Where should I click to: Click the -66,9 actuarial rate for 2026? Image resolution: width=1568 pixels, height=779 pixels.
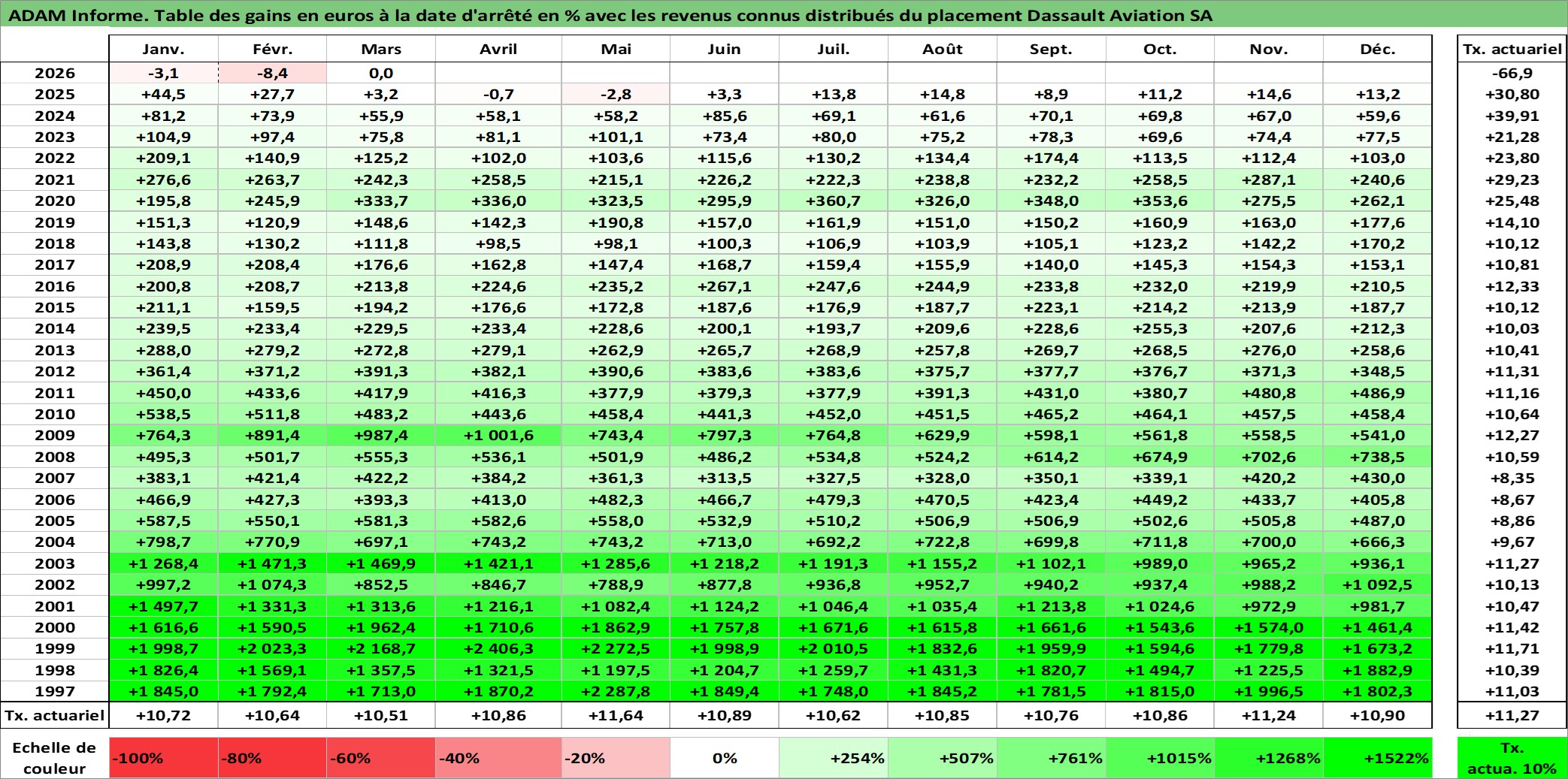(1512, 73)
